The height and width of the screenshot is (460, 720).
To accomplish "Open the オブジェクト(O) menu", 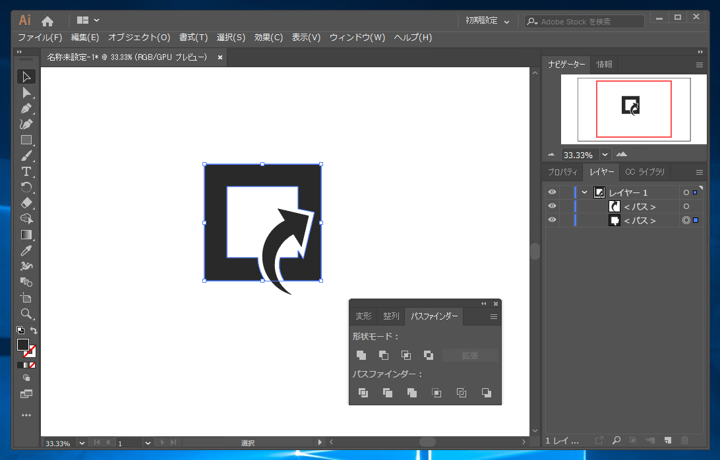I will point(139,38).
